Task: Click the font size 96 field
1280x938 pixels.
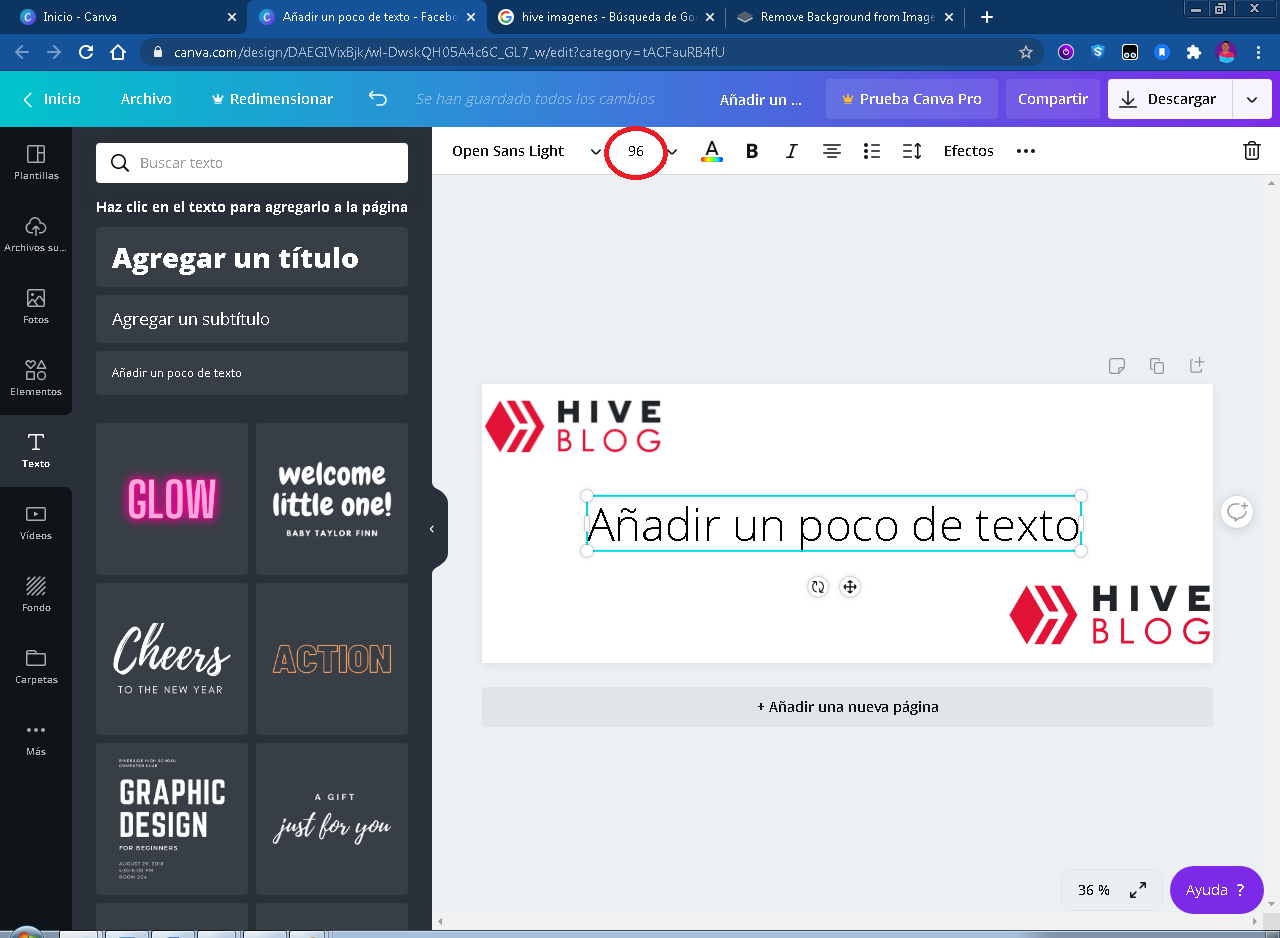Action: (636, 151)
